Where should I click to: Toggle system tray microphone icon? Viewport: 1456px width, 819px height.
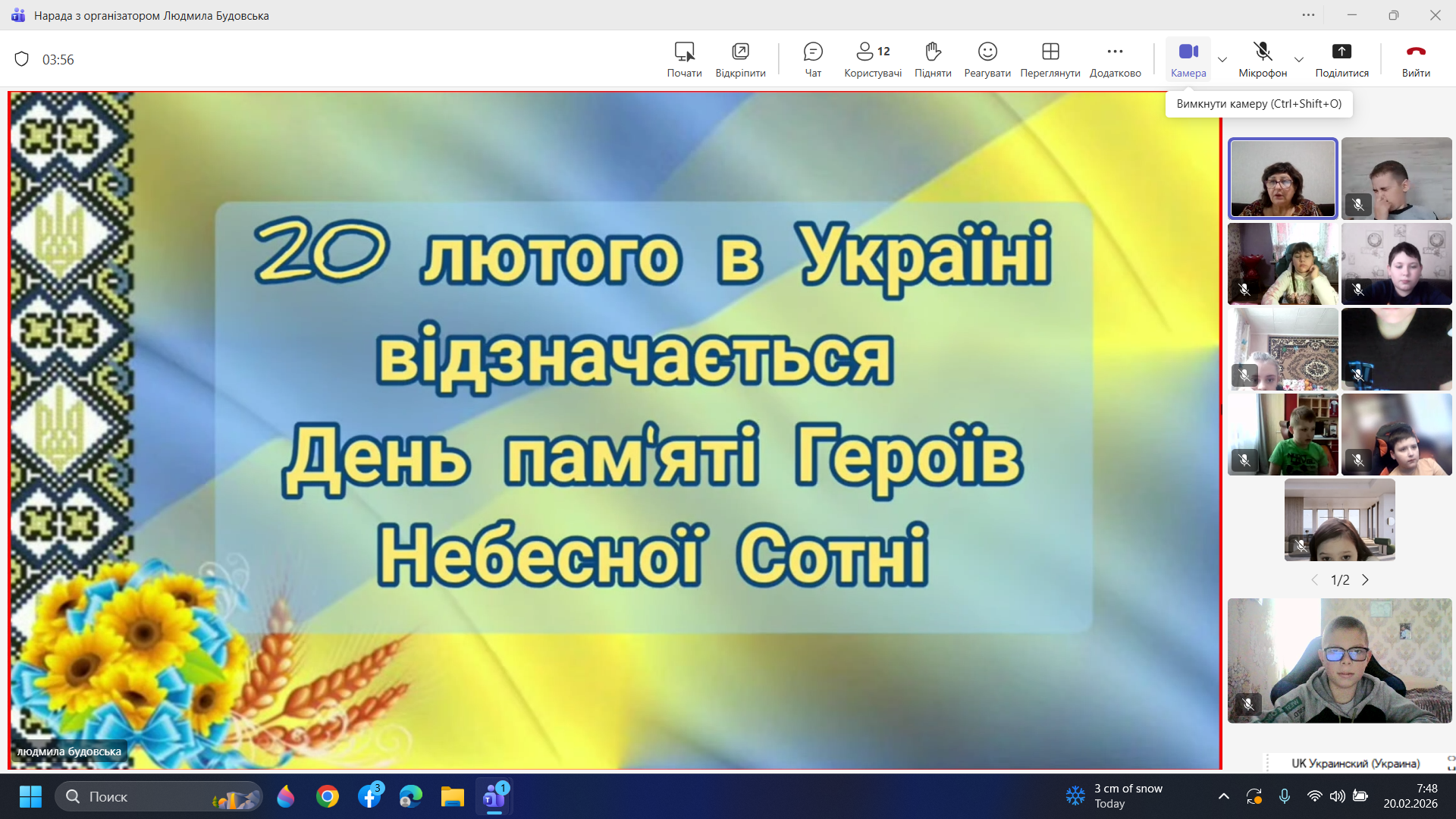click(x=1284, y=796)
